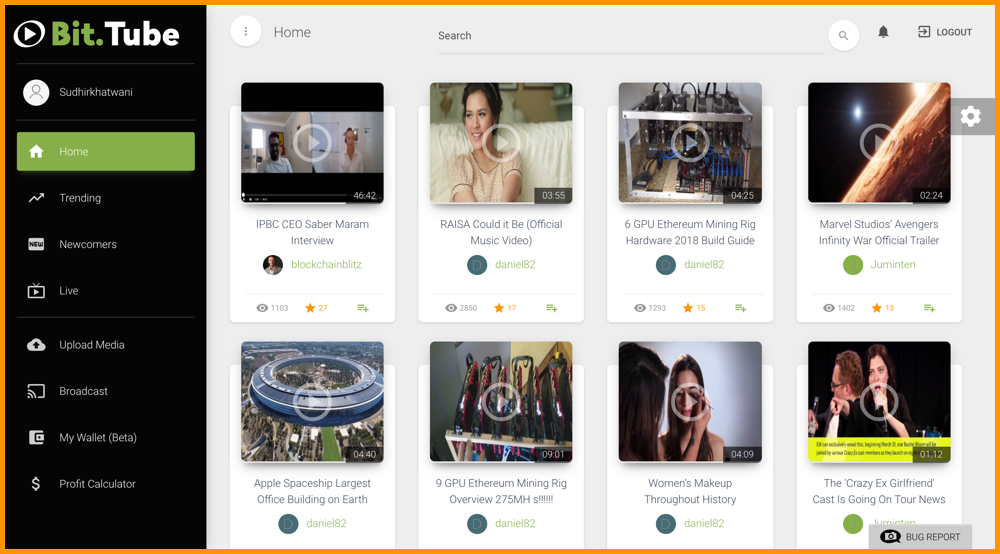This screenshot has width=1000, height=554.
Task: Click the 2850 views eye icon
Action: (451, 308)
